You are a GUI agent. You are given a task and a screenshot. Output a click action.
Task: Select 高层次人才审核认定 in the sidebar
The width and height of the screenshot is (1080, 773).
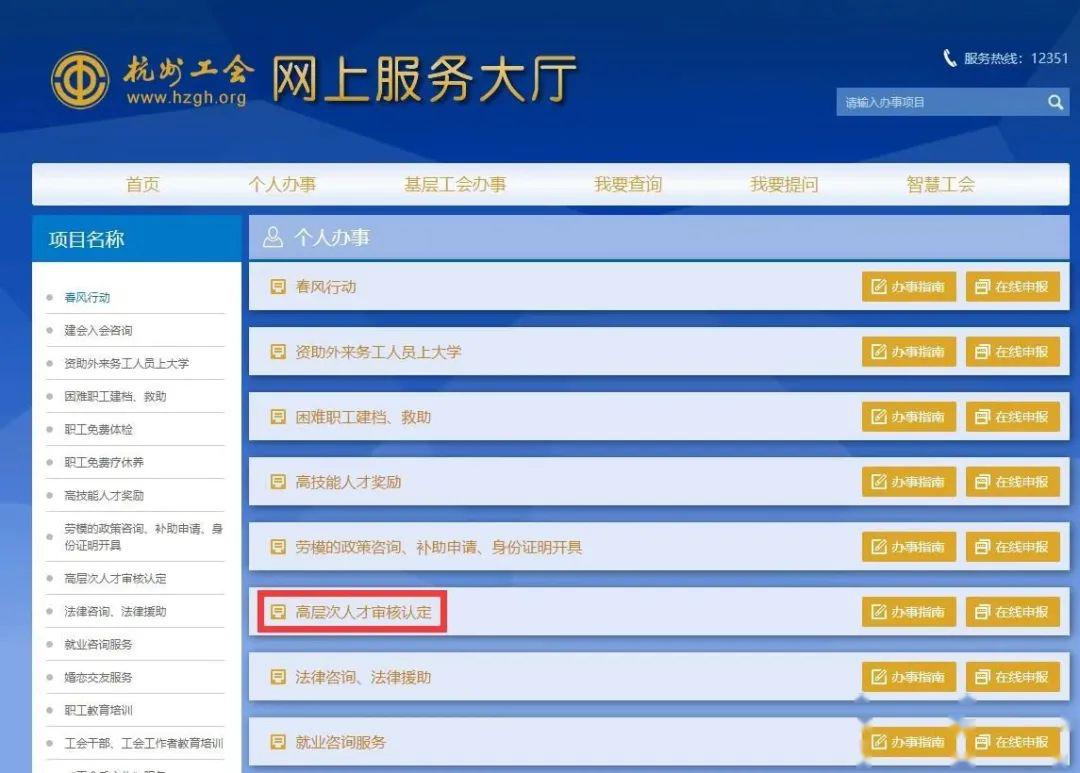(x=115, y=579)
